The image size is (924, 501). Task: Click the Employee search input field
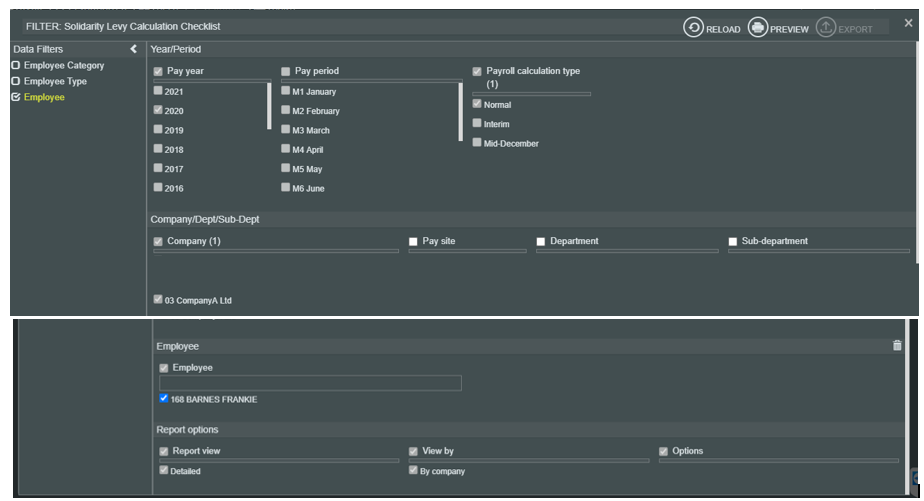pyautogui.click(x=310, y=383)
